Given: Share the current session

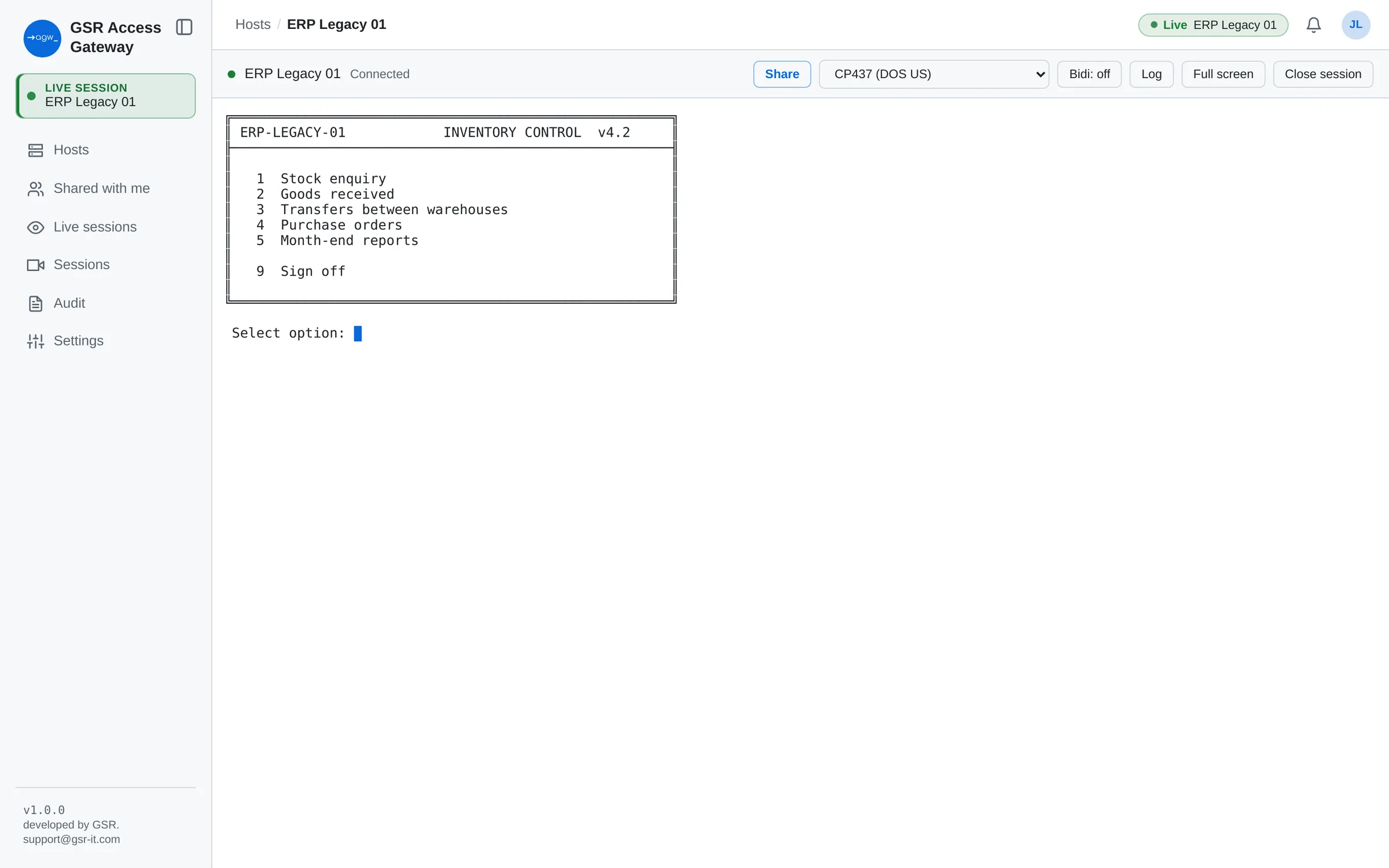Looking at the screenshot, I should pyautogui.click(x=782, y=74).
